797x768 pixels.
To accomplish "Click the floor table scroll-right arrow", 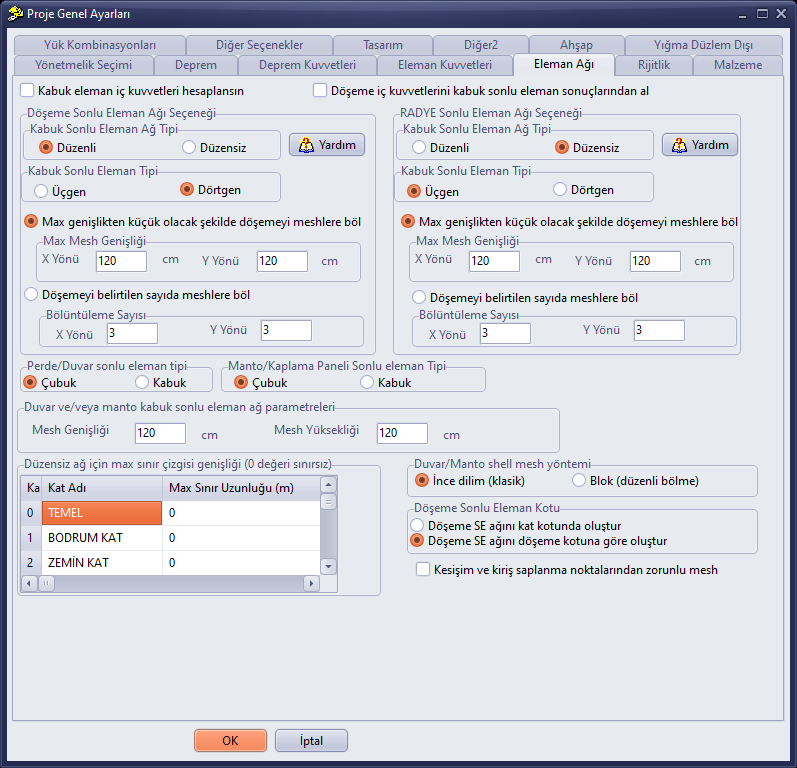I will [311, 583].
